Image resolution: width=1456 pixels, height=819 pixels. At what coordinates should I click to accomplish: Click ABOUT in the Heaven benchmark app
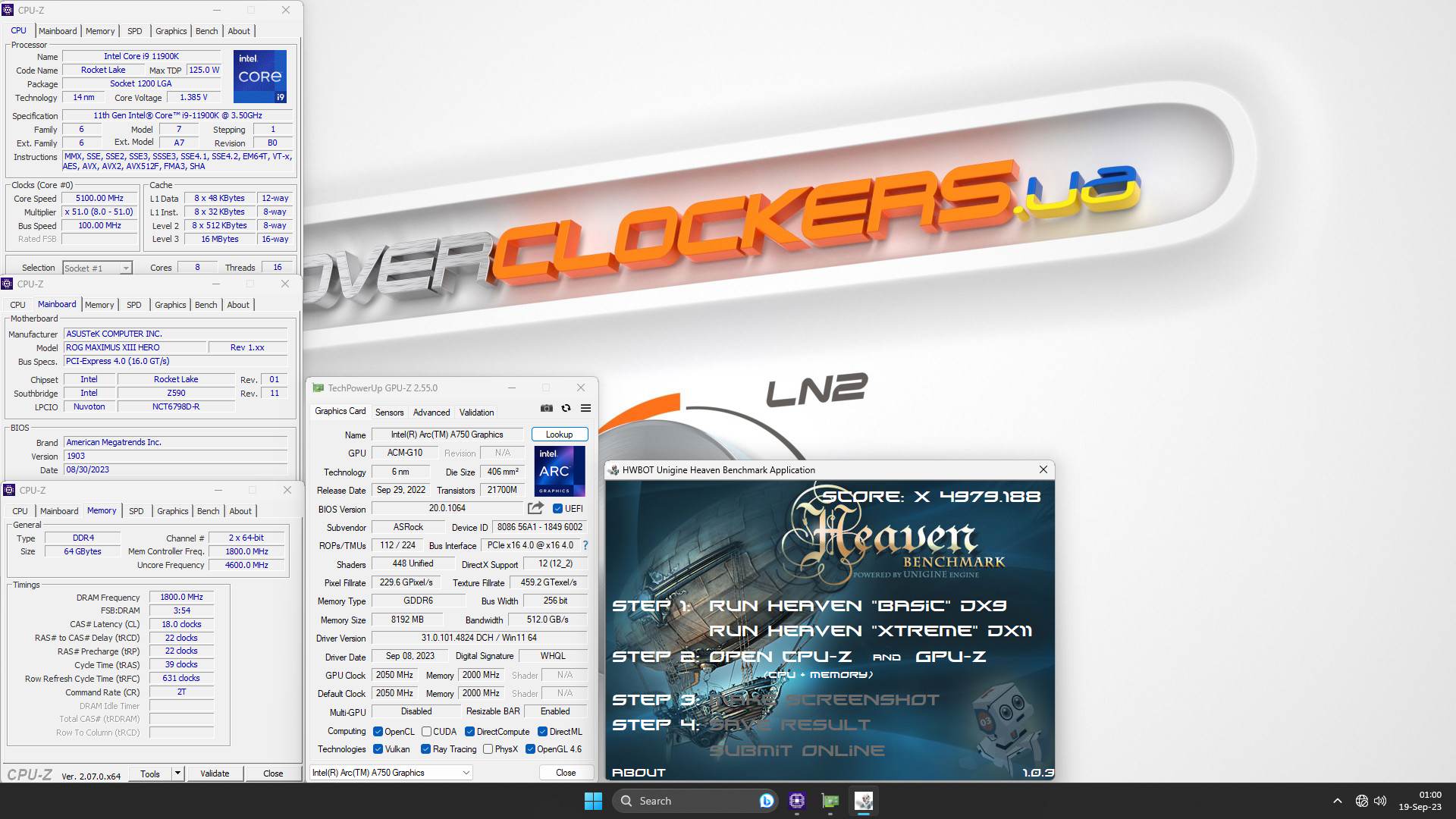coord(639,772)
